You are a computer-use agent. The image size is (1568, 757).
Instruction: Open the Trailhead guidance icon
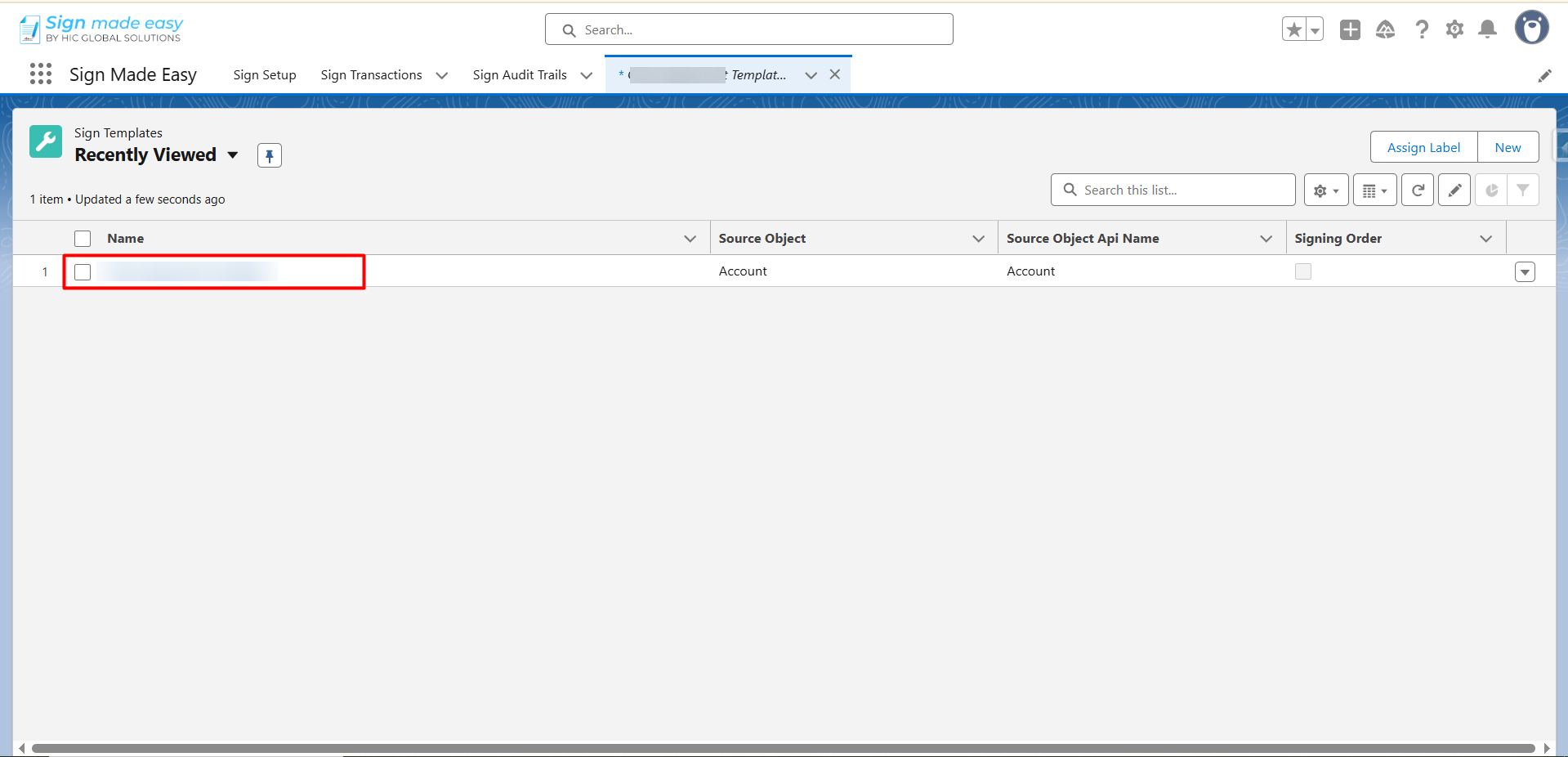click(1386, 29)
